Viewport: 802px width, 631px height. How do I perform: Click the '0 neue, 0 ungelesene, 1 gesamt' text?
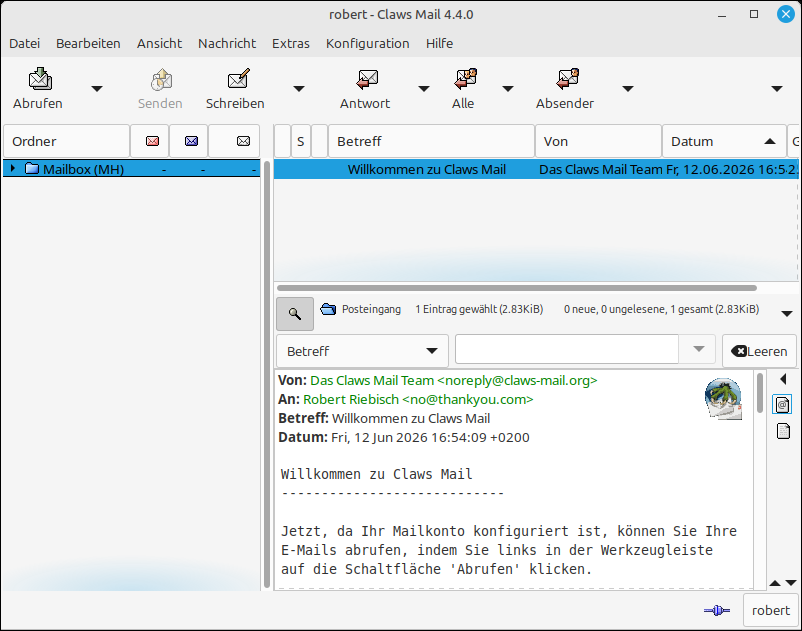[661, 309]
